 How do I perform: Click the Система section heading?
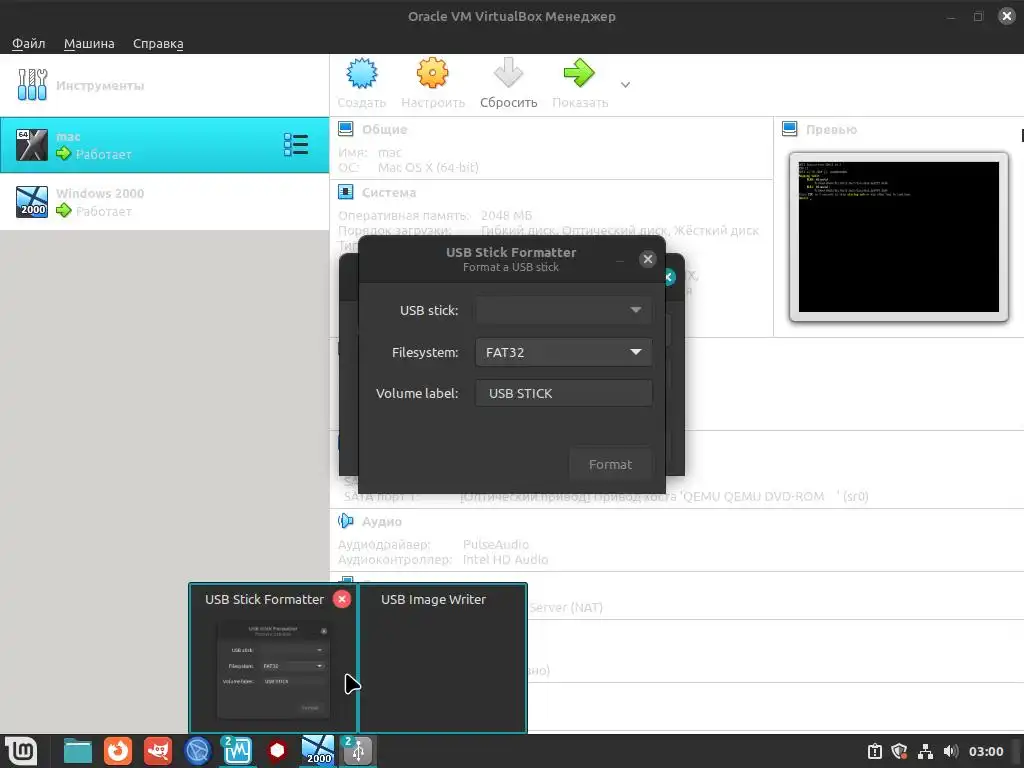[389, 193]
